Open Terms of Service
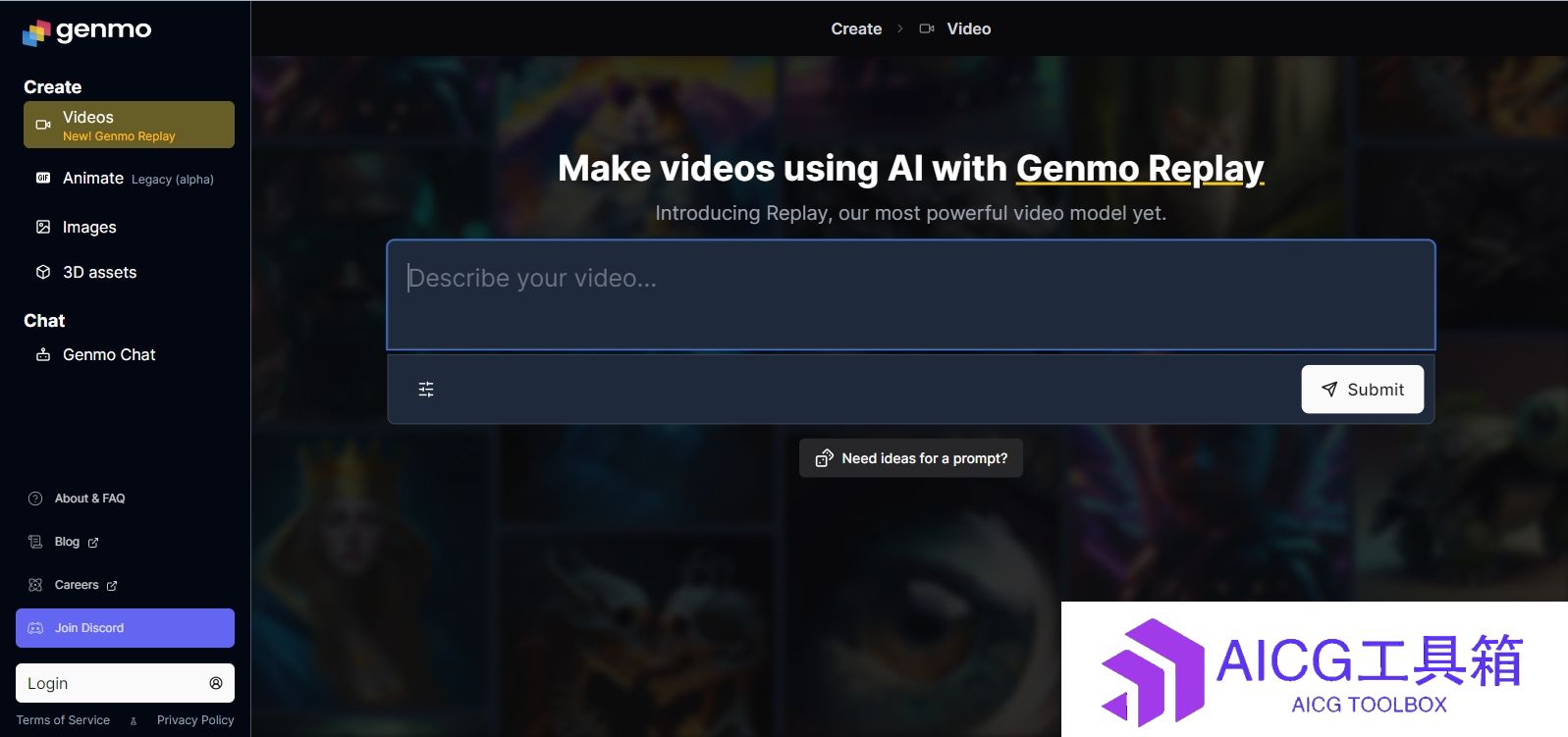The image size is (1568, 737). point(63,720)
